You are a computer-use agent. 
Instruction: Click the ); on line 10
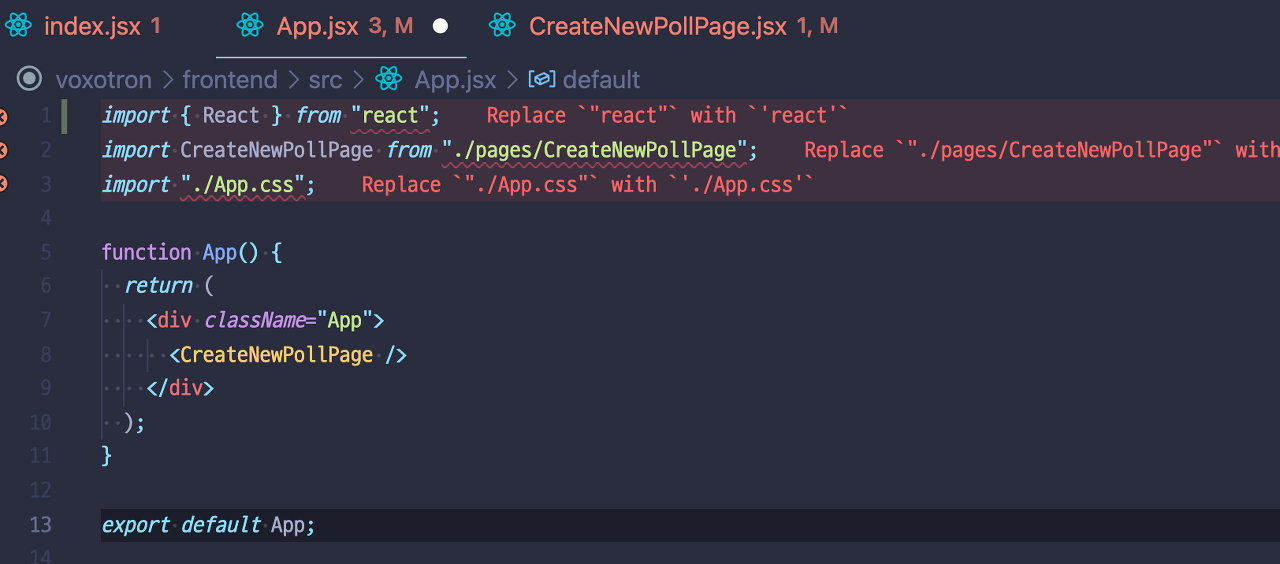coord(135,422)
